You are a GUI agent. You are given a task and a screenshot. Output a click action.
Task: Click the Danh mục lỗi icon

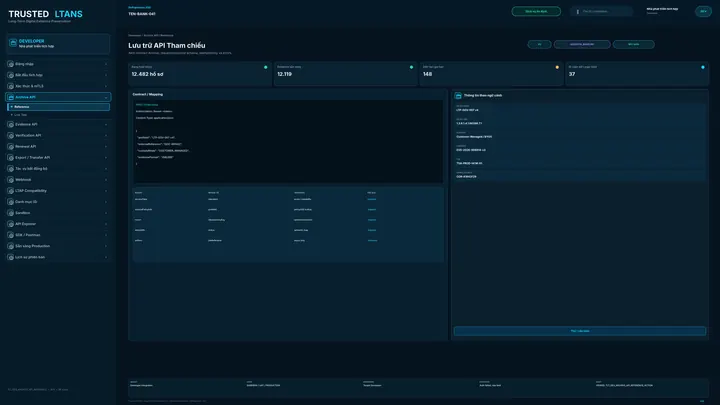pos(11,202)
